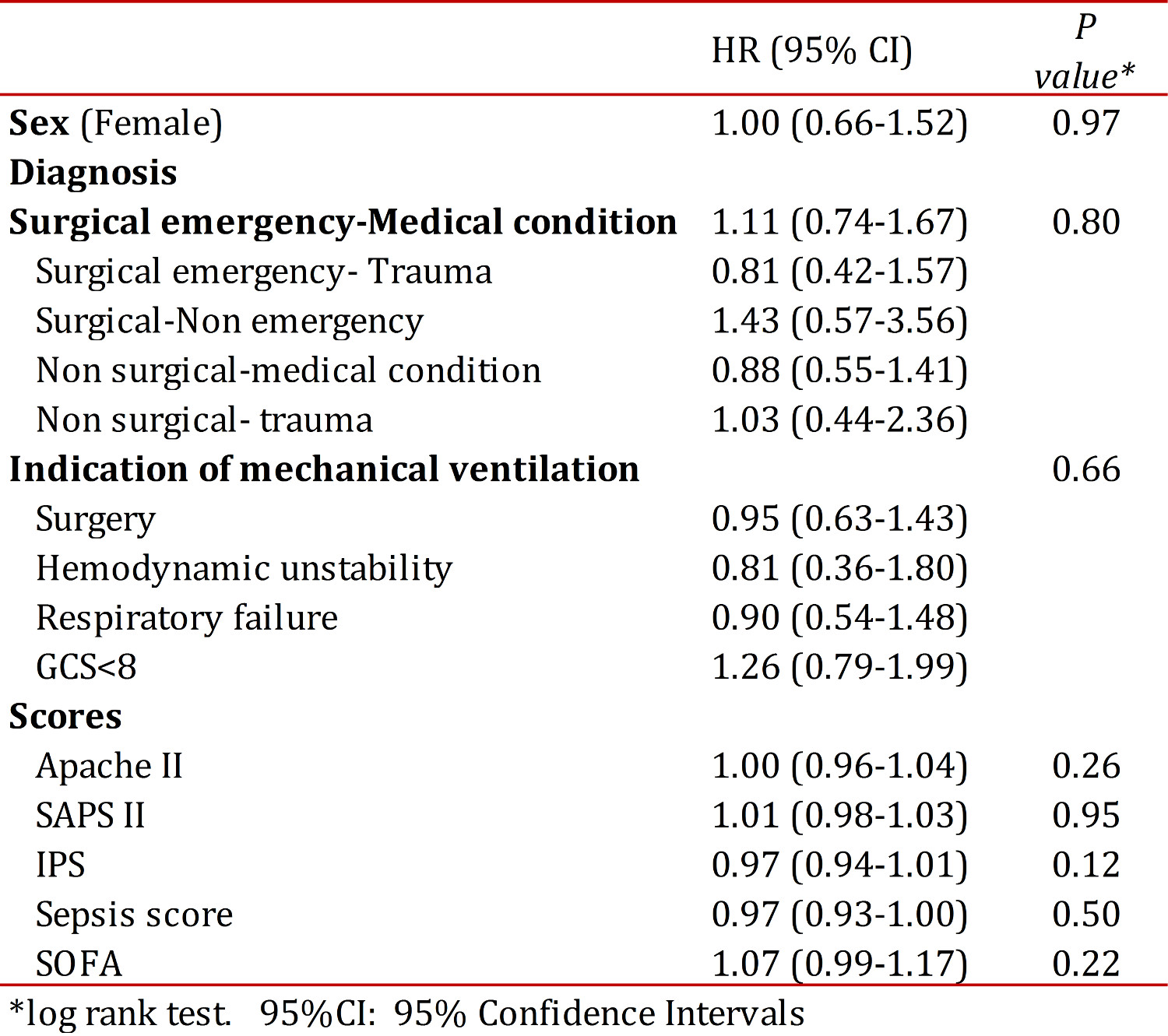Select the Sex (Female) row label
The height and width of the screenshot is (1036, 1168).
[x=116, y=124]
